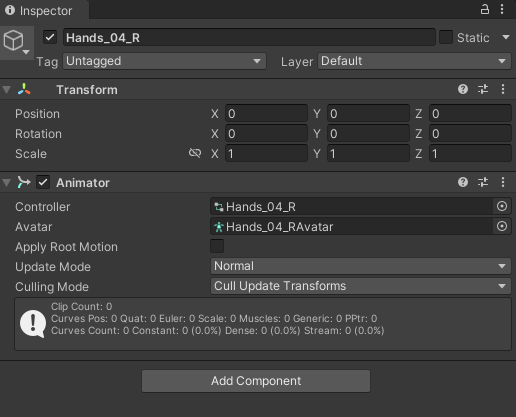
Task: Click the Add Component button
Action: coord(256,381)
